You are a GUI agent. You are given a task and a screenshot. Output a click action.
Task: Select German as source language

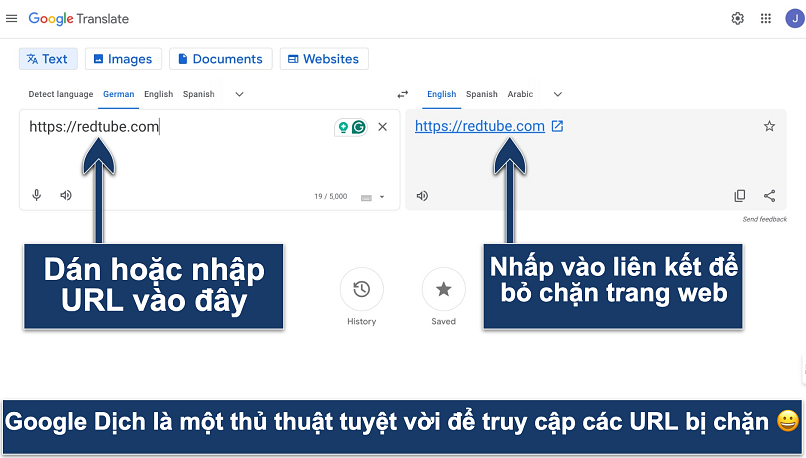coord(118,94)
